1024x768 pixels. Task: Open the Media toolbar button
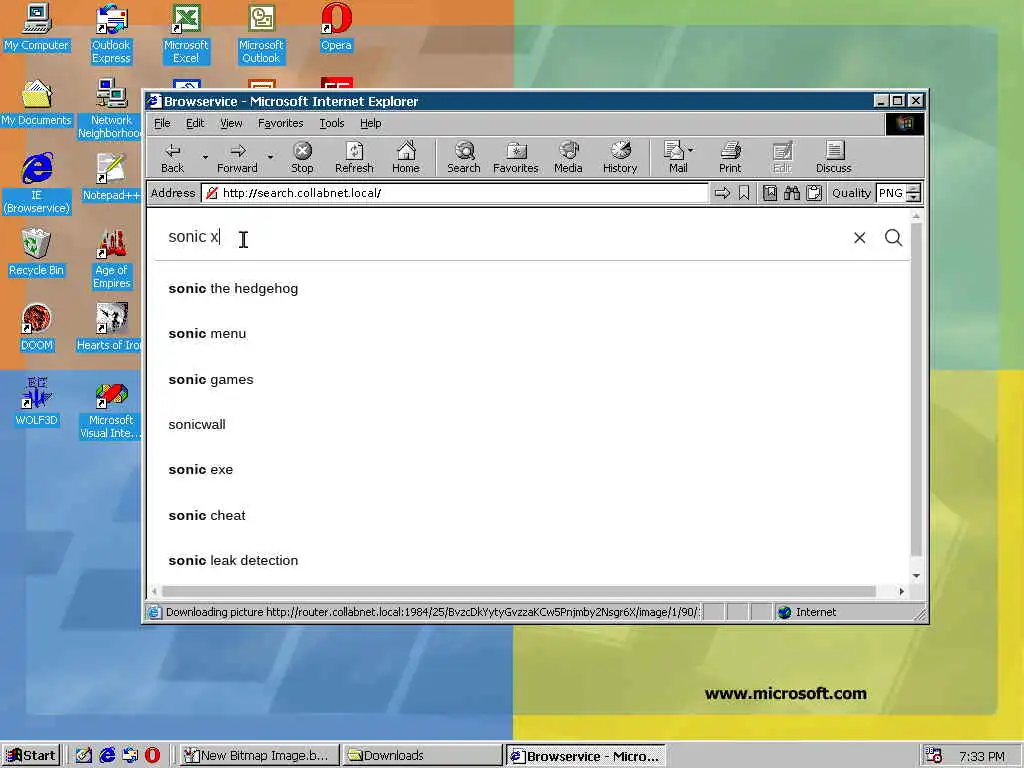(568, 158)
